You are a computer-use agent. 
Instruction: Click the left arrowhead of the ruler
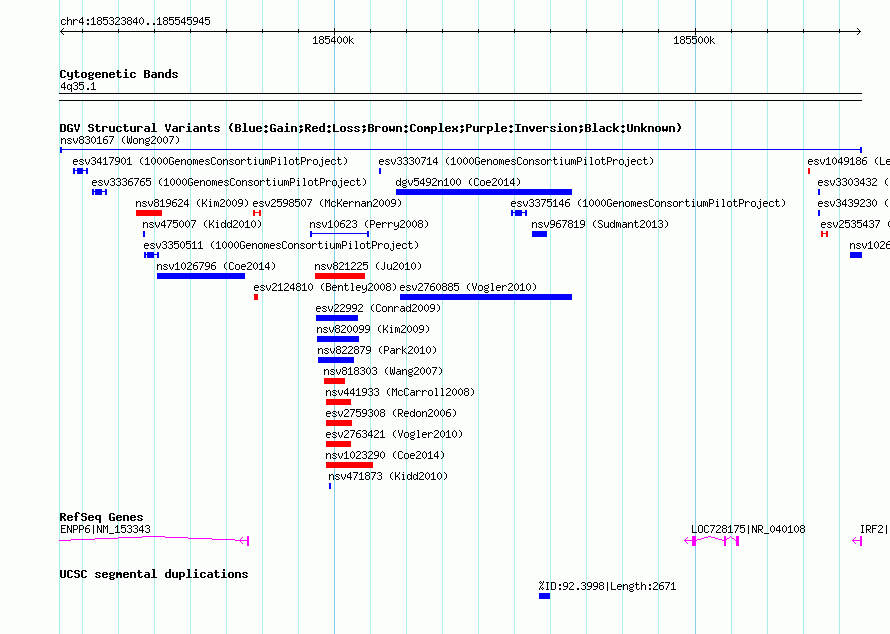62,32
